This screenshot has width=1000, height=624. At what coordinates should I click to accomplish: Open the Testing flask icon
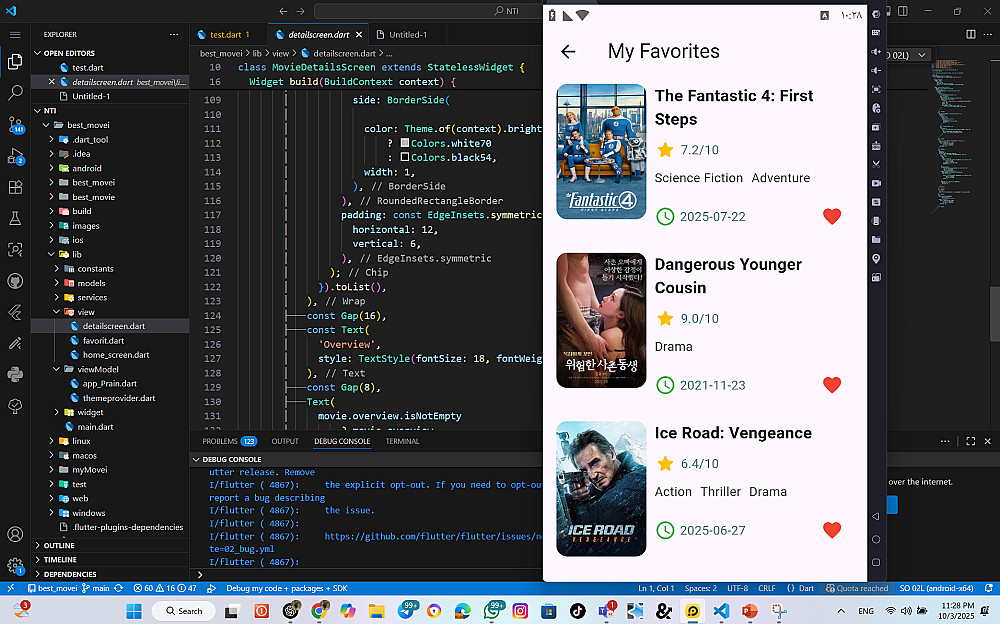15,218
